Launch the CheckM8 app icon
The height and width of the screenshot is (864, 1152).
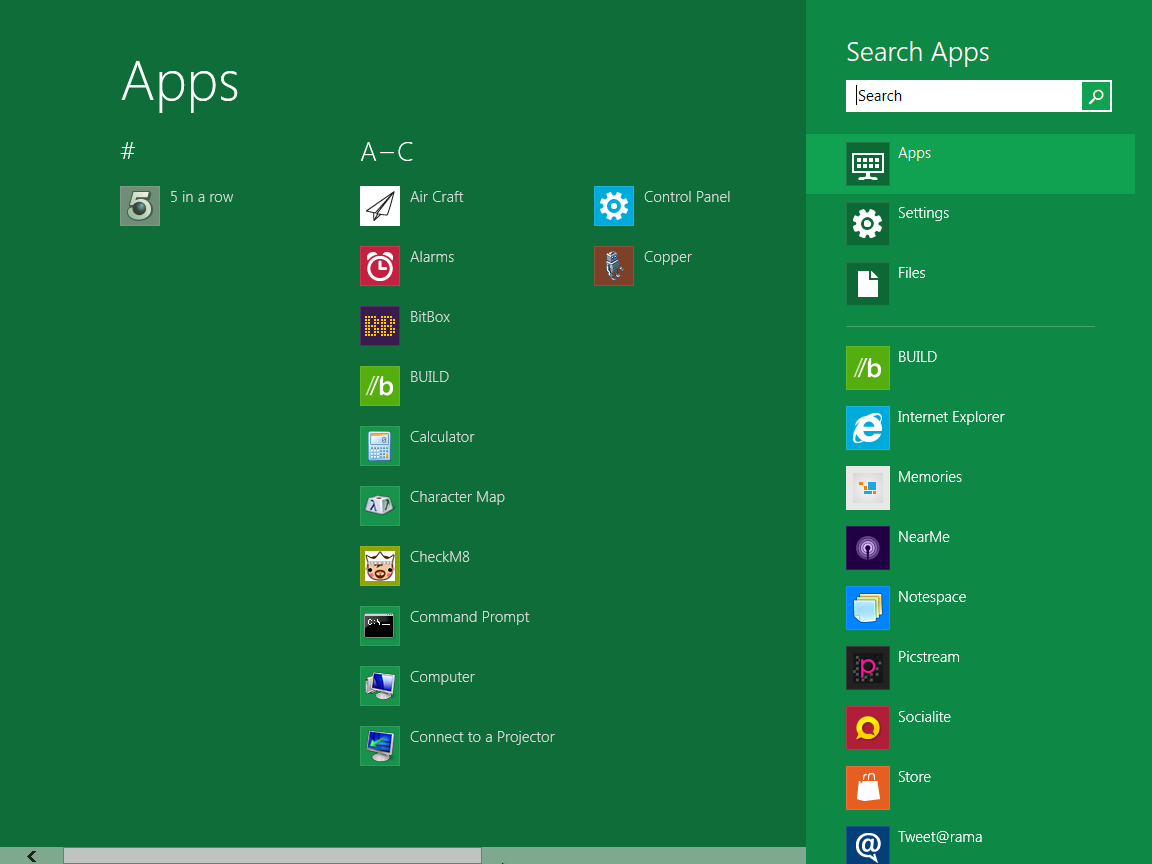[380, 566]
